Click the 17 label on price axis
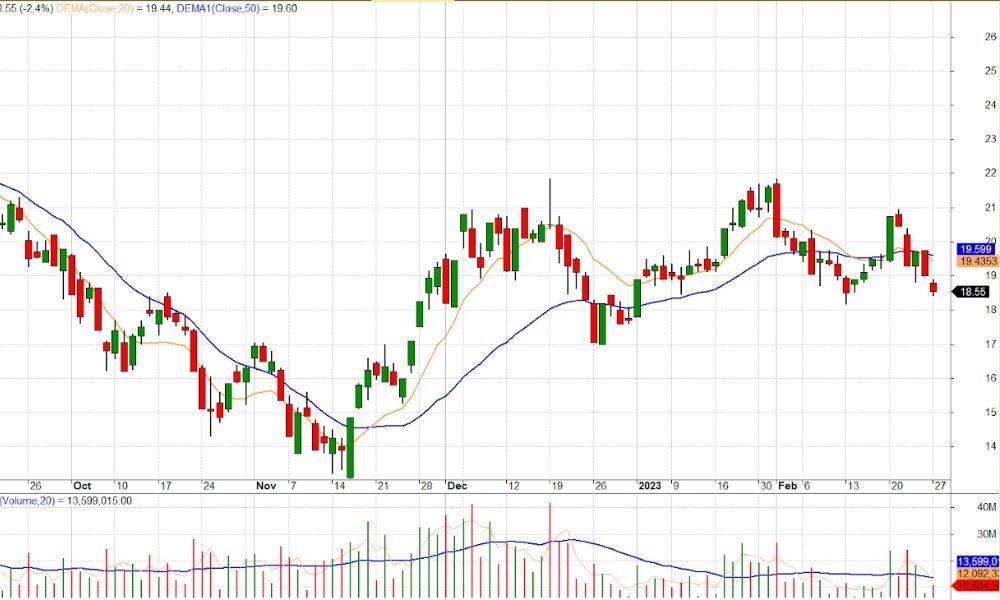Image resolution: width=1000 pixels, height=600 pixels. pyautogui.click(x=990, y=344)
